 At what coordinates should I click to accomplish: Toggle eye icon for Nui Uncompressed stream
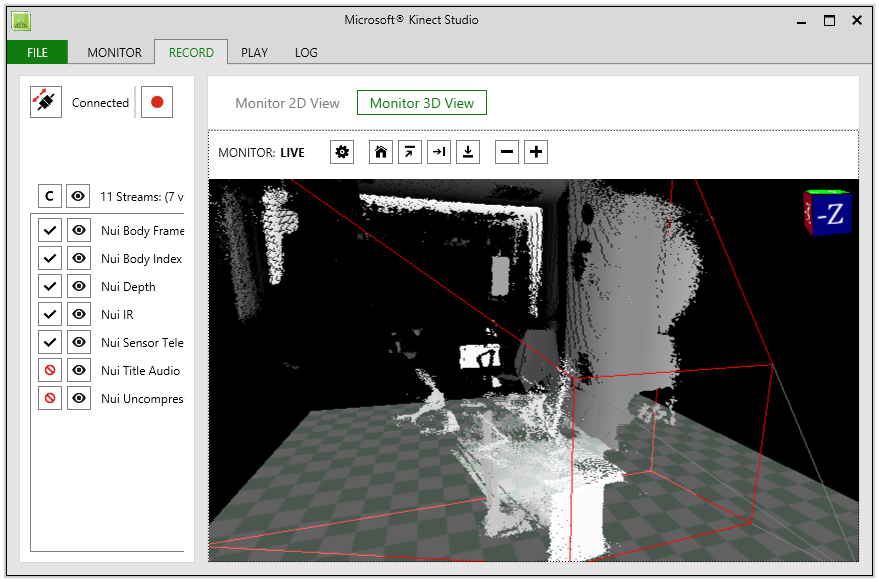pos(79,399)
